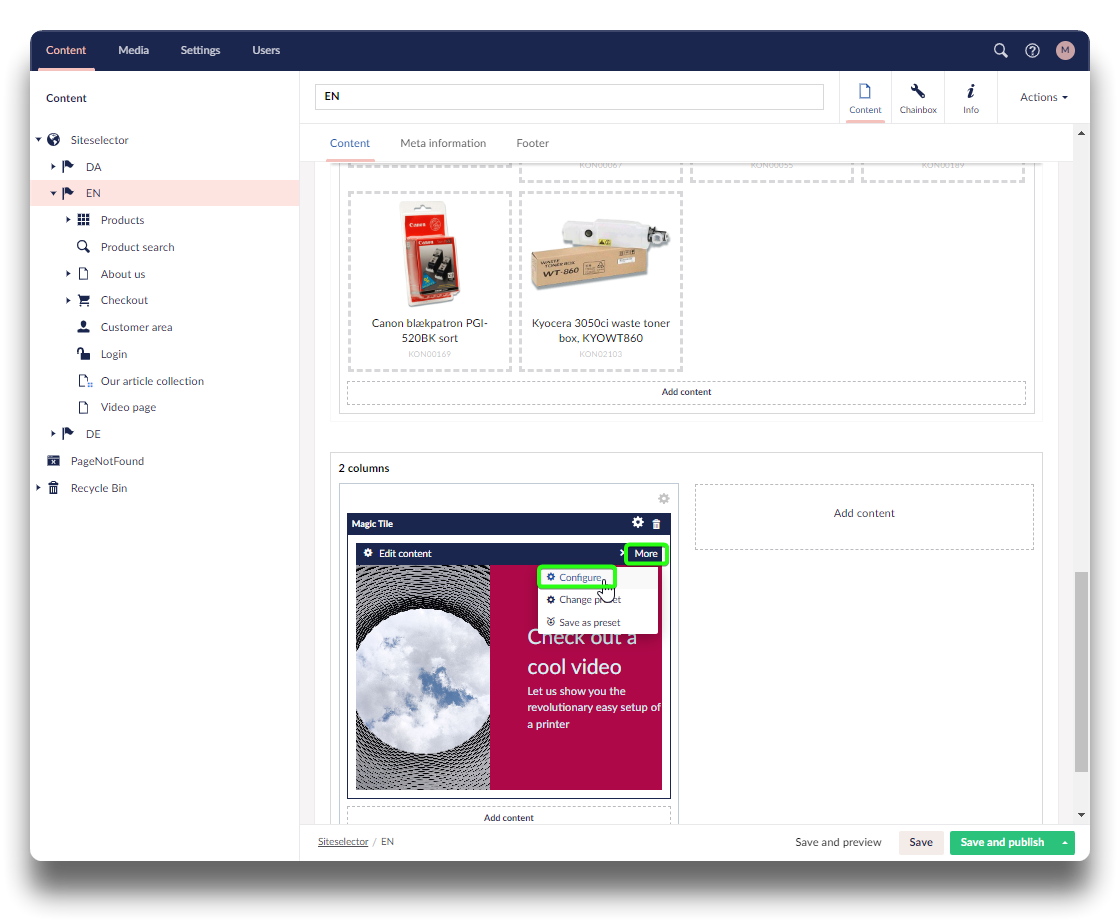1120x923 pixels.
Task: Expand the DE language node
Action: [54, 434]
